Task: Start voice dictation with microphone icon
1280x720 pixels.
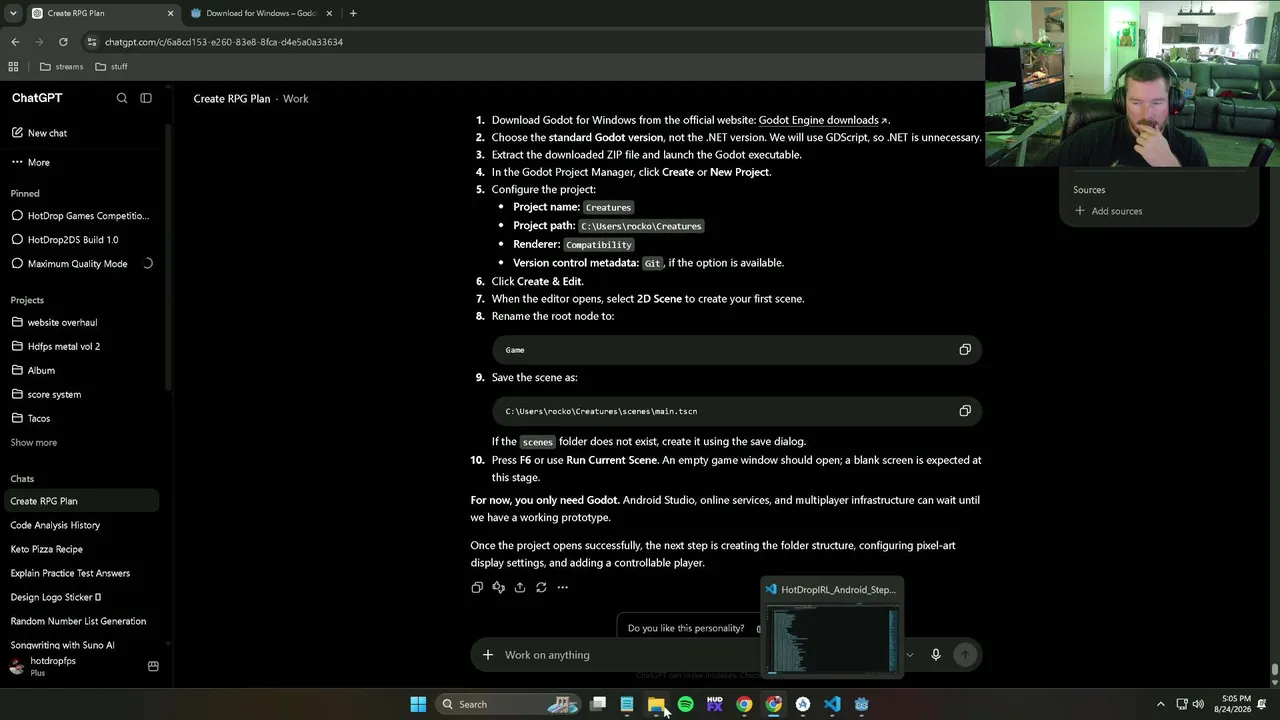Action: [936, 655]
